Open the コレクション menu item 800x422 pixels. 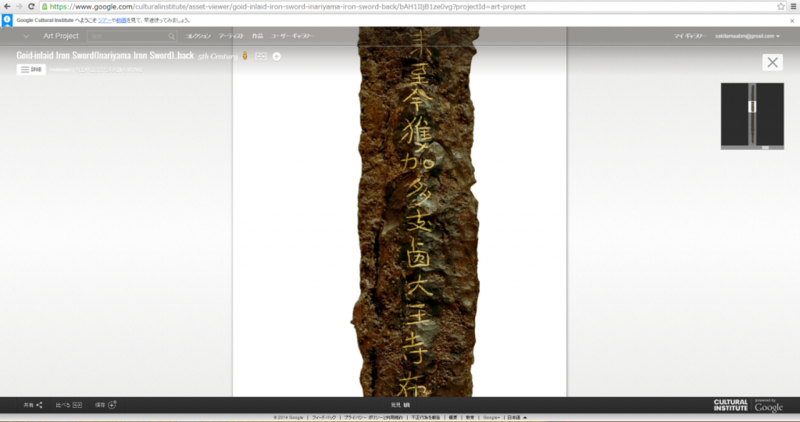pos(198,36)
